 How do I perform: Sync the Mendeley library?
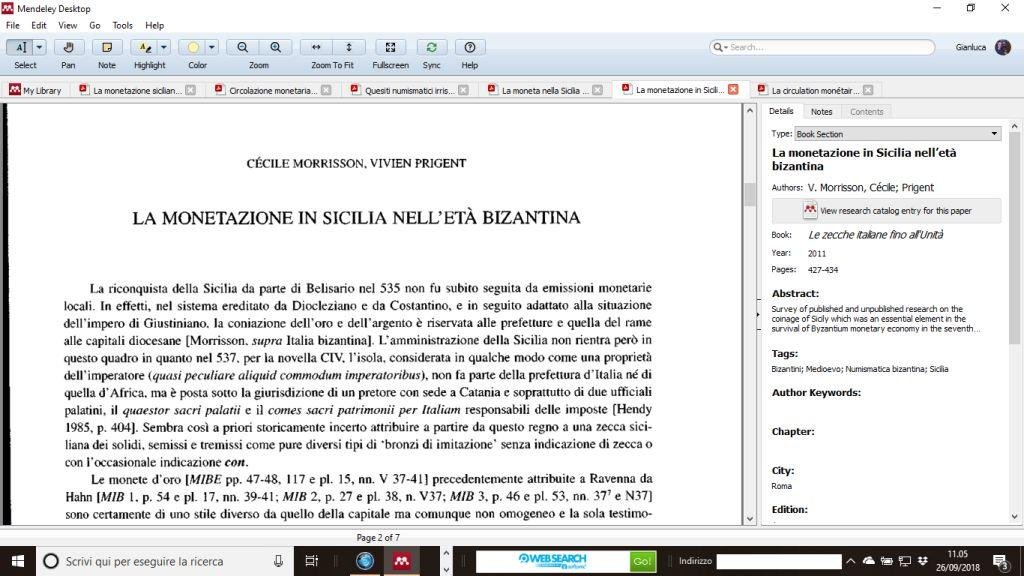[x=432, y=48]
